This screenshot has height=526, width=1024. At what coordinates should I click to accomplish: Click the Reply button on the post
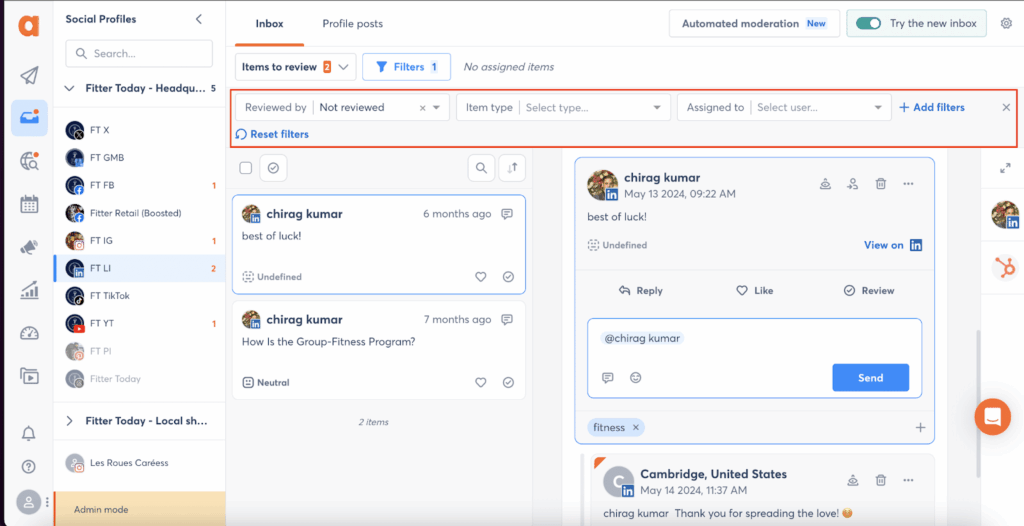(x=641, y=291)
